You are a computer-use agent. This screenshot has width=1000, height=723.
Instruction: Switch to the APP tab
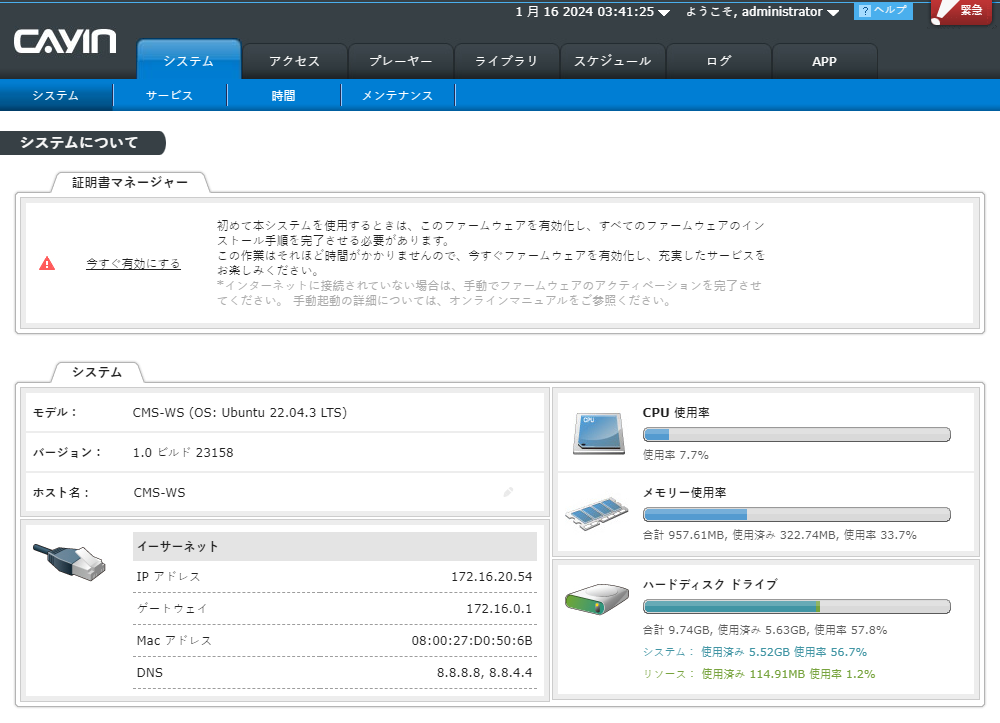point(825,61)
